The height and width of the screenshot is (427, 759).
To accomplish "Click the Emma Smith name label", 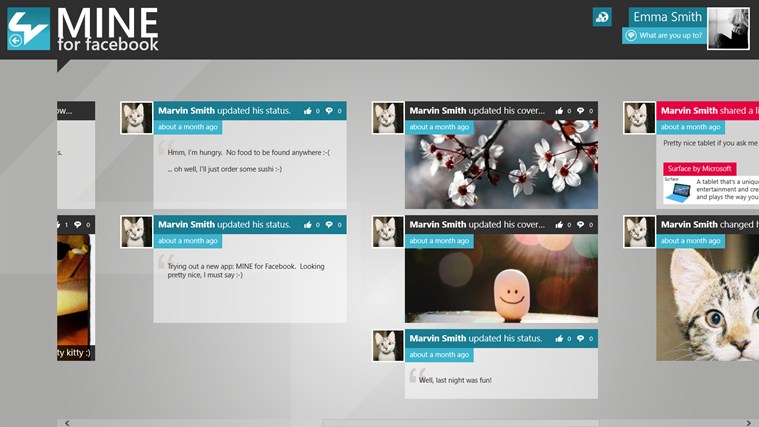I will point(667,17).
